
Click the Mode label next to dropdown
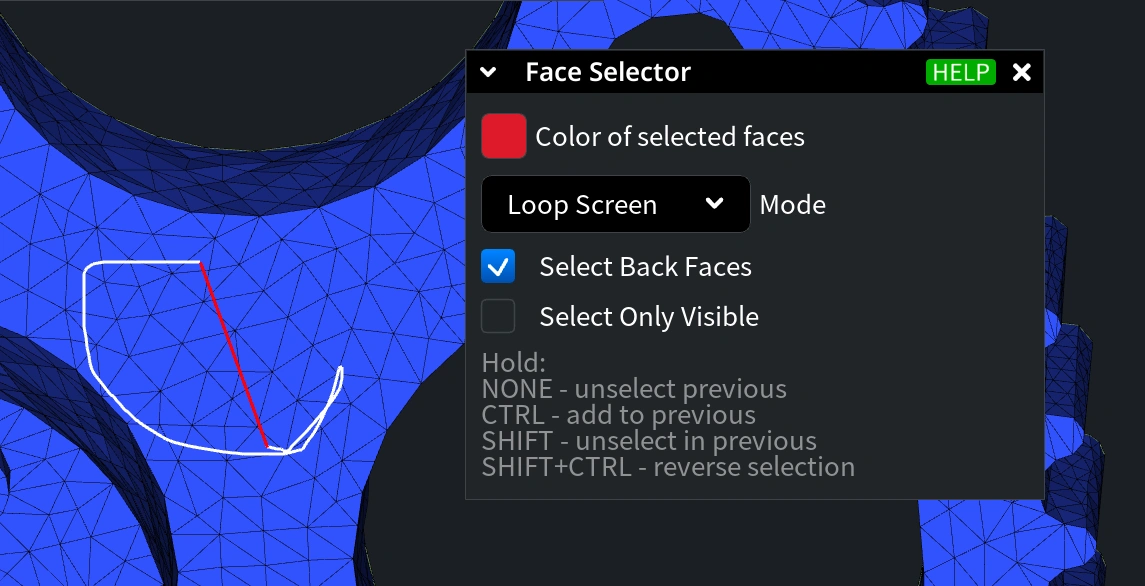pos(792,205)
